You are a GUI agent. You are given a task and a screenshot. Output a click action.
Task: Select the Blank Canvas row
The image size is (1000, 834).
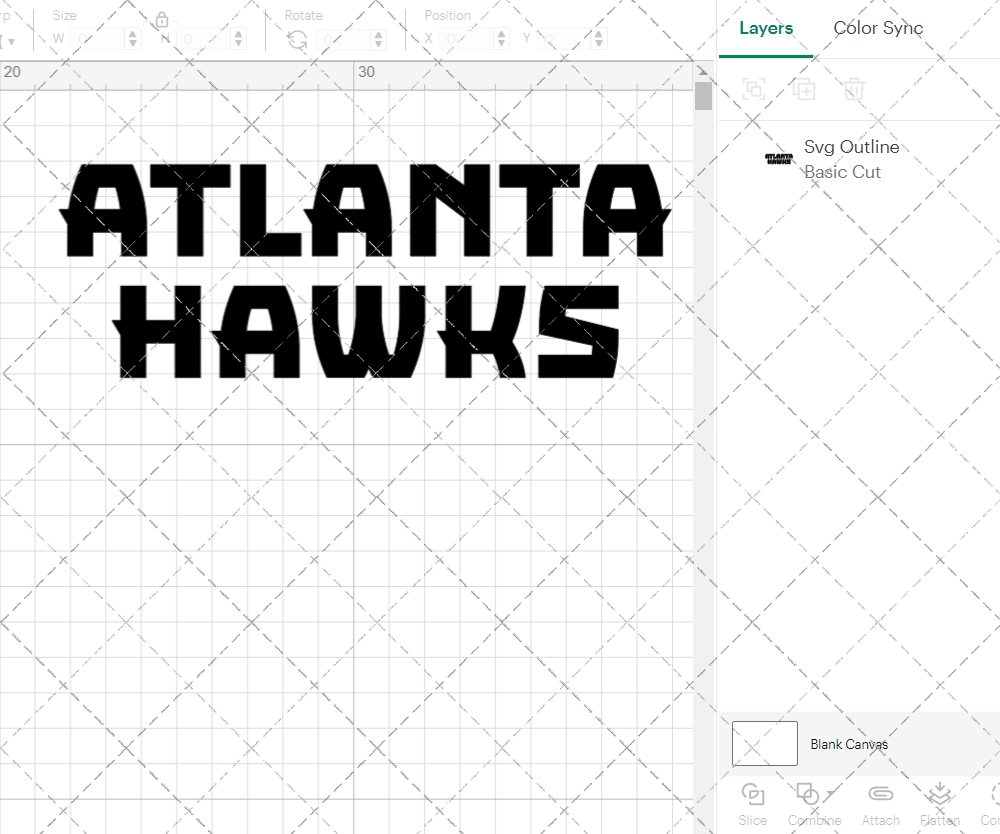tap(859, 743)
